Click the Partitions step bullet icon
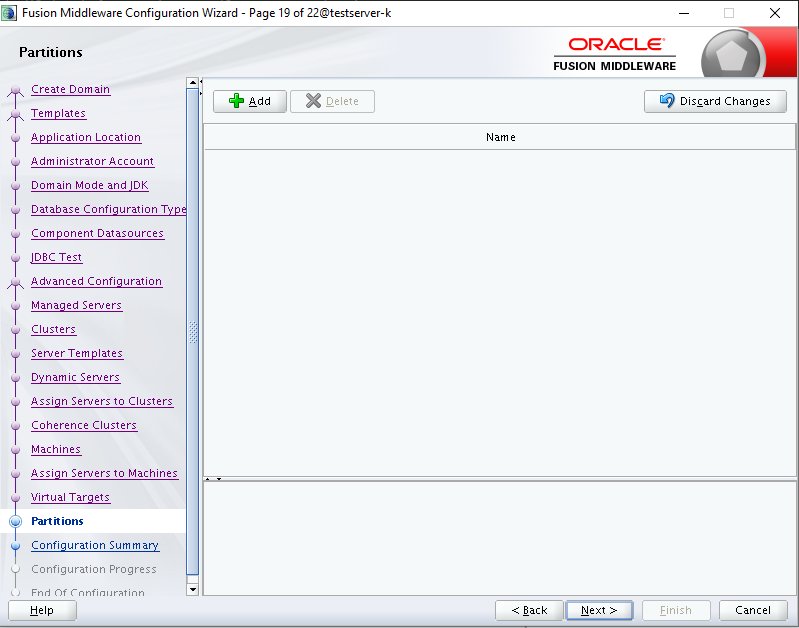Image resolution: width=799 pixels, height=628 pixels. point(16,521)
